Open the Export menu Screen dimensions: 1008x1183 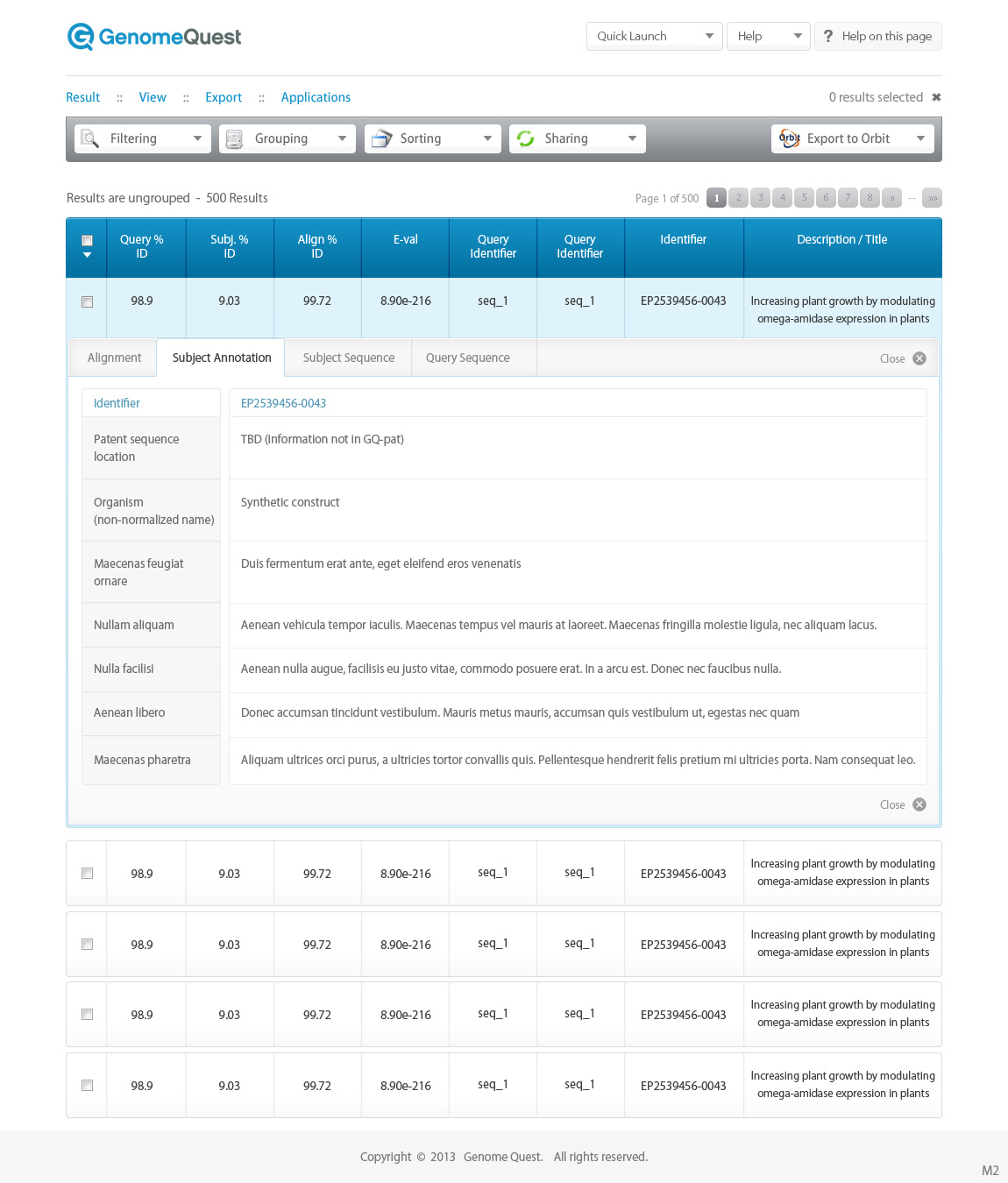click(224, 97)
